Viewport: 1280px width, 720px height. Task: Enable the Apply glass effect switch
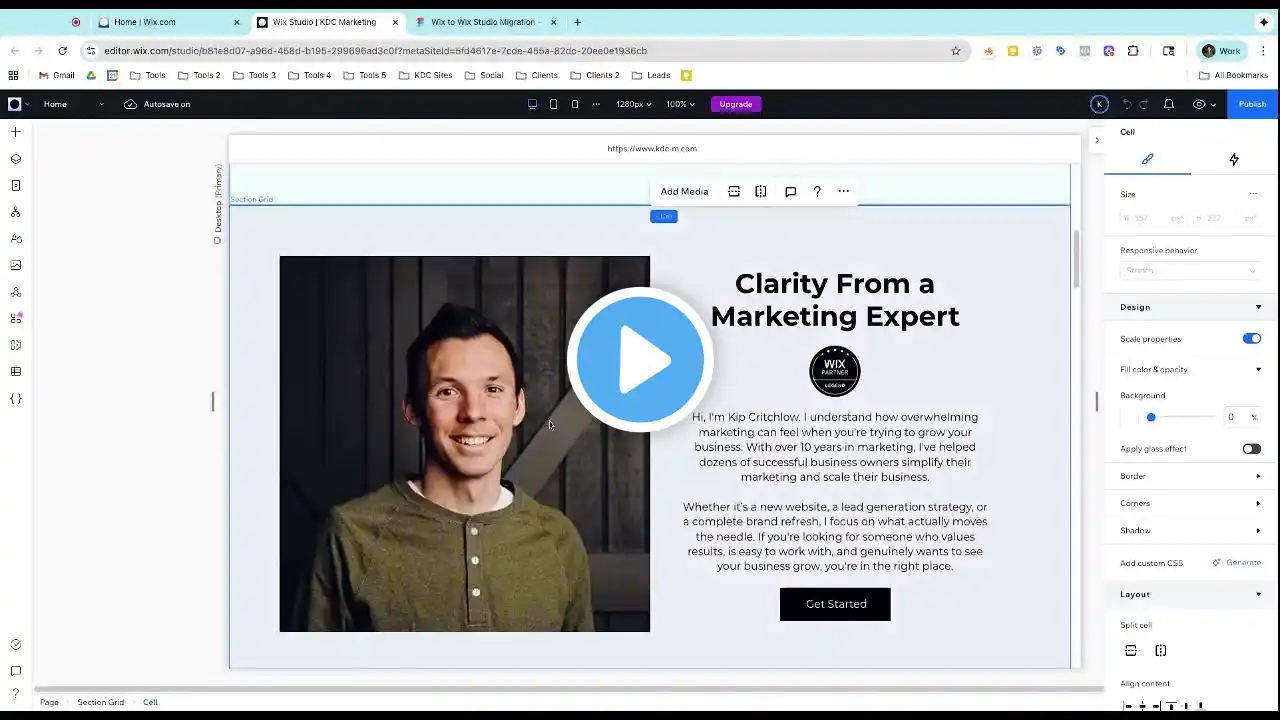point(1252,449)
